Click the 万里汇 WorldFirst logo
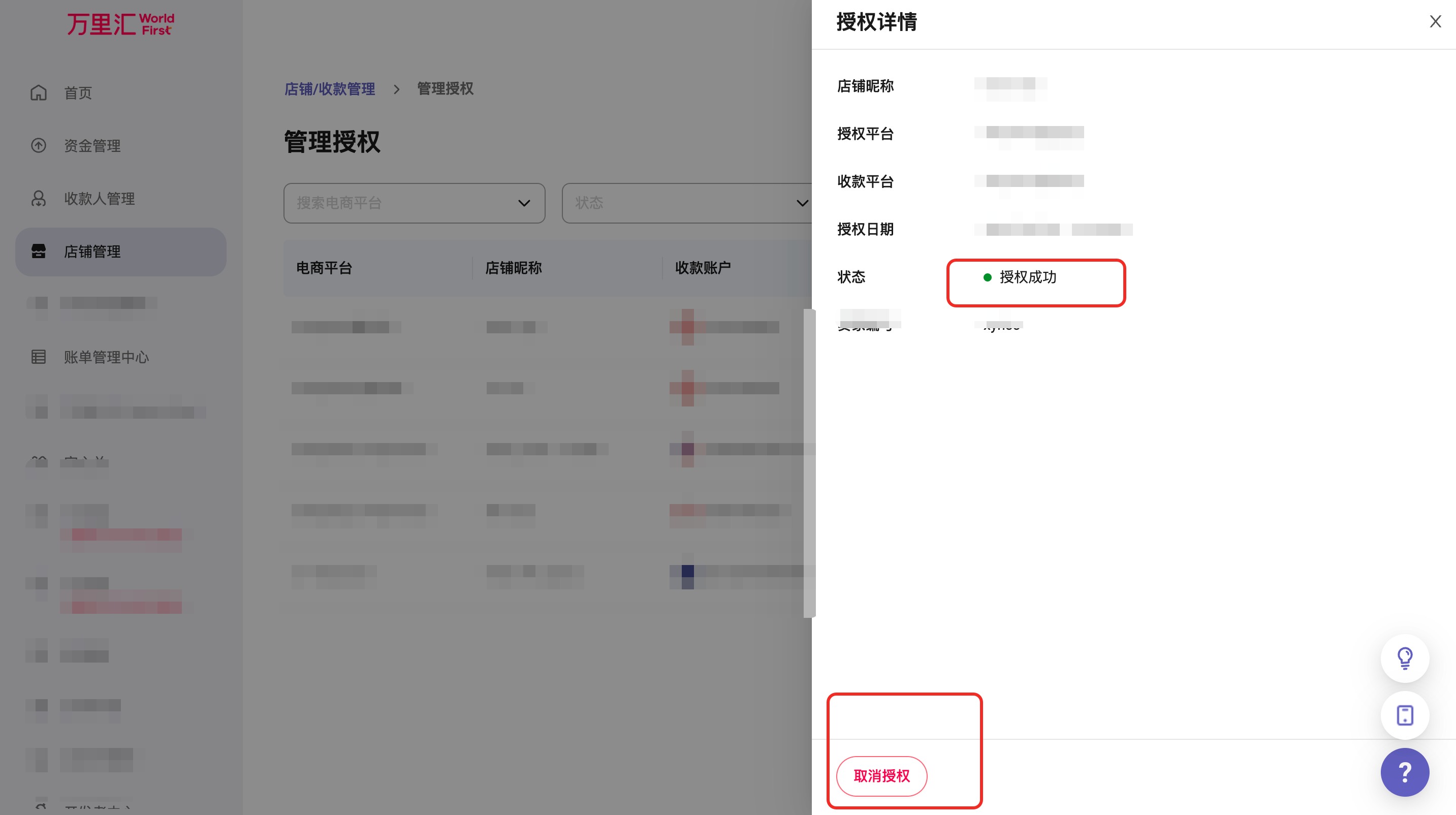The width and height of the screenshot is (1456, 815). [120, 24]
